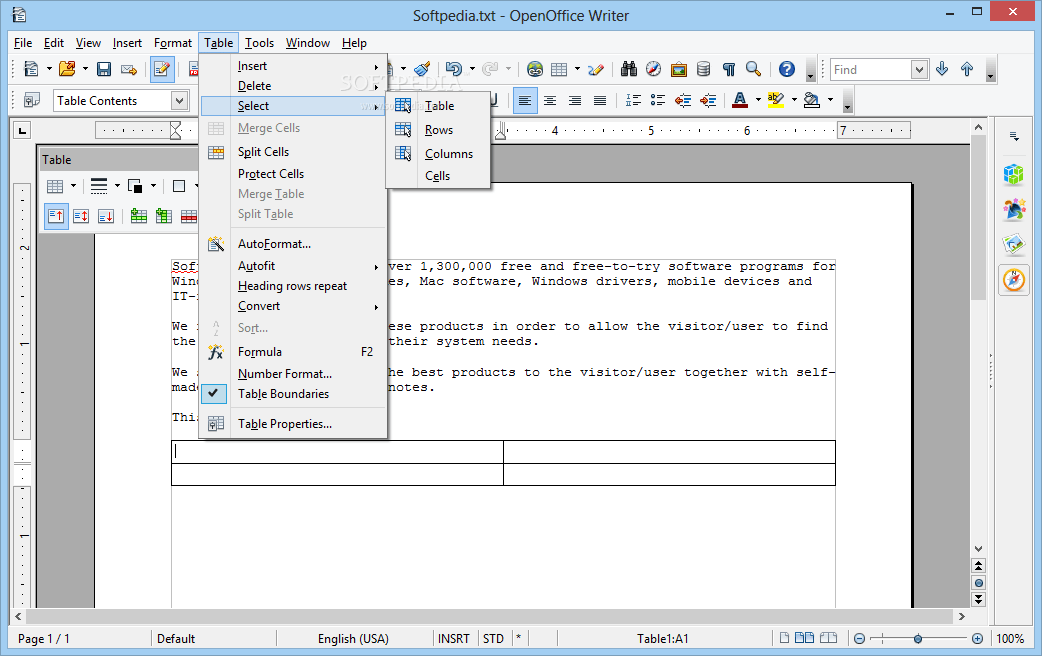Click the Zoom magnifier icon

[753, 69]
